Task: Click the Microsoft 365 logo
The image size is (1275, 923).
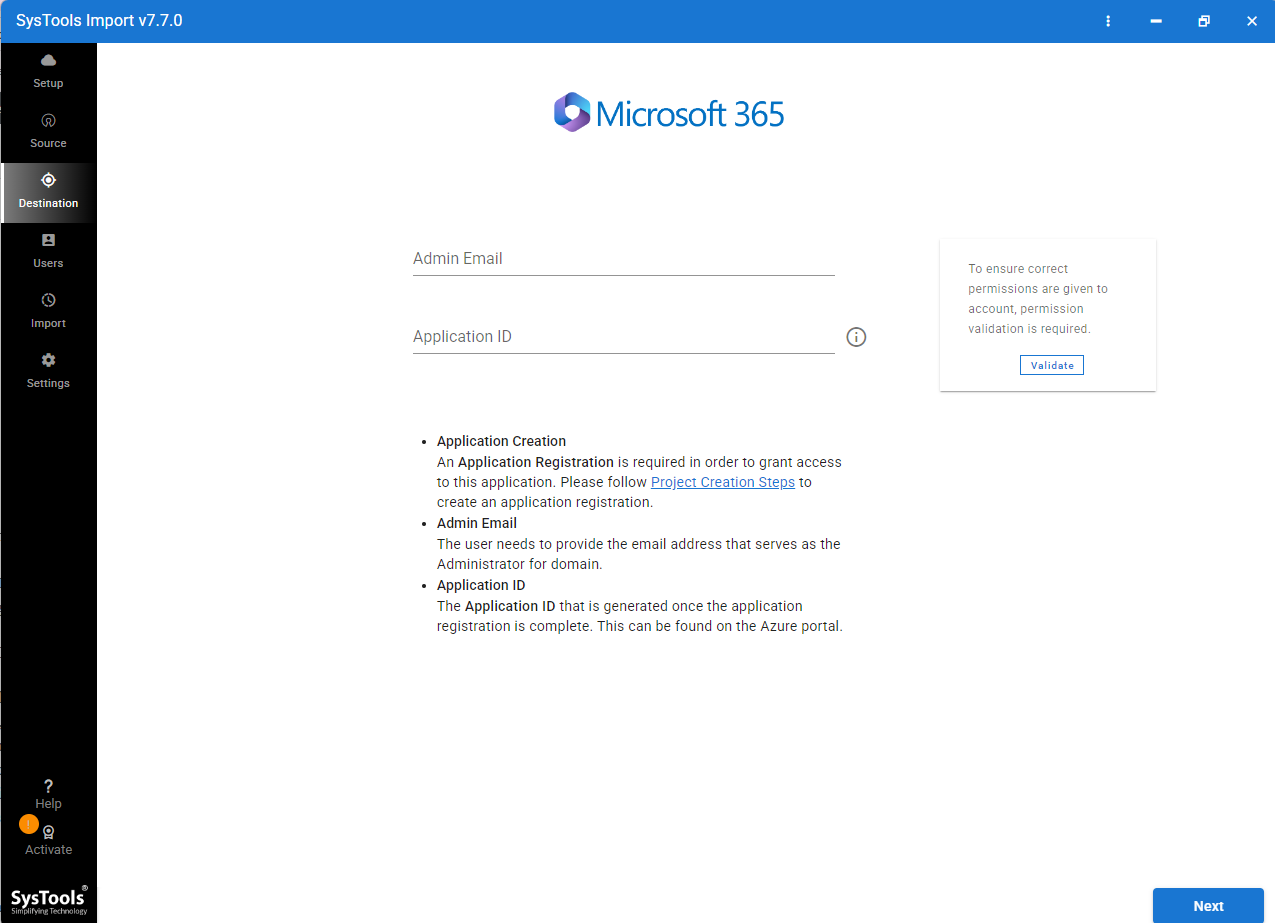Action: [x=668, y=112]
